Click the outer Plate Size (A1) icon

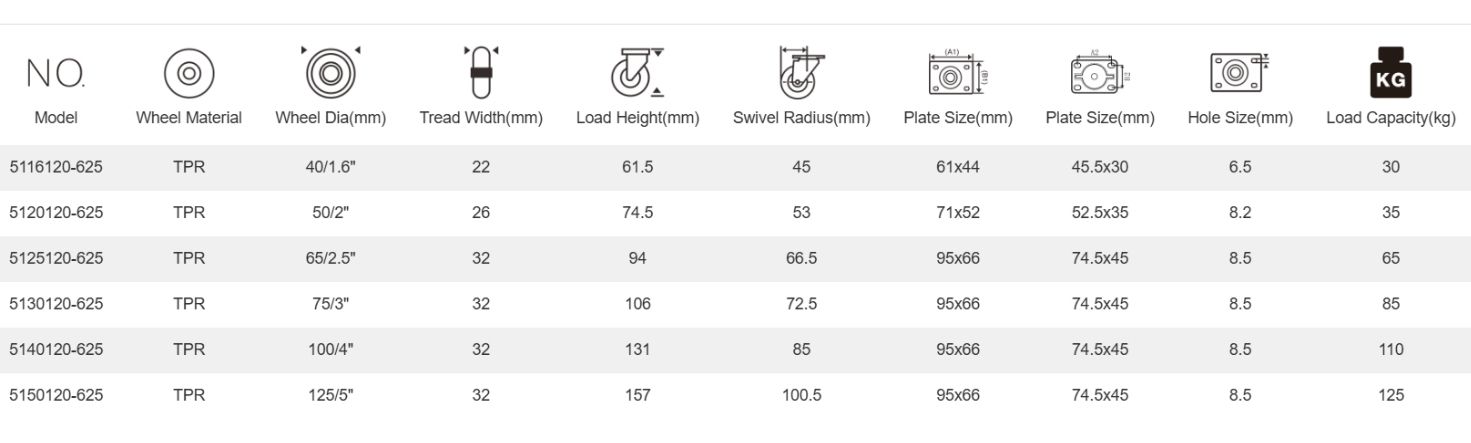[x=957, y=73]
